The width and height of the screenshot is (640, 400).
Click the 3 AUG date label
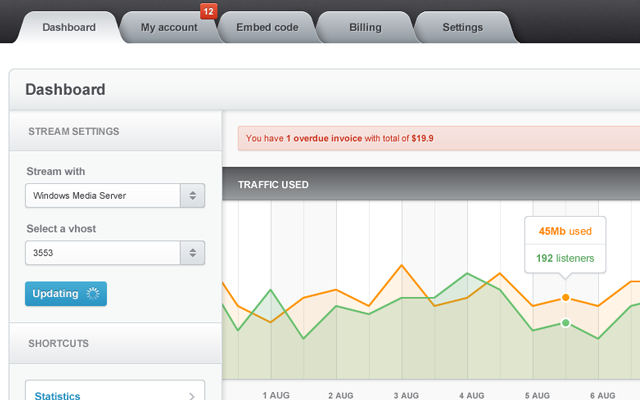[x=407, y=395]
